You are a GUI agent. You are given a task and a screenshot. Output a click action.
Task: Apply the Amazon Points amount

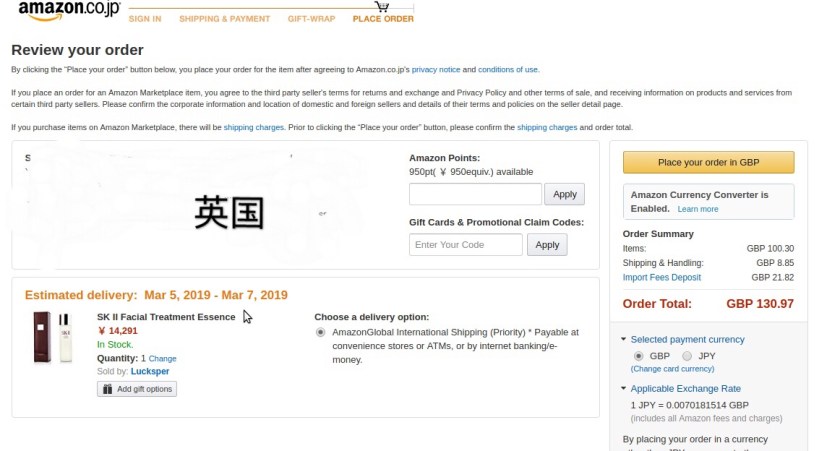tap(565, 195)
